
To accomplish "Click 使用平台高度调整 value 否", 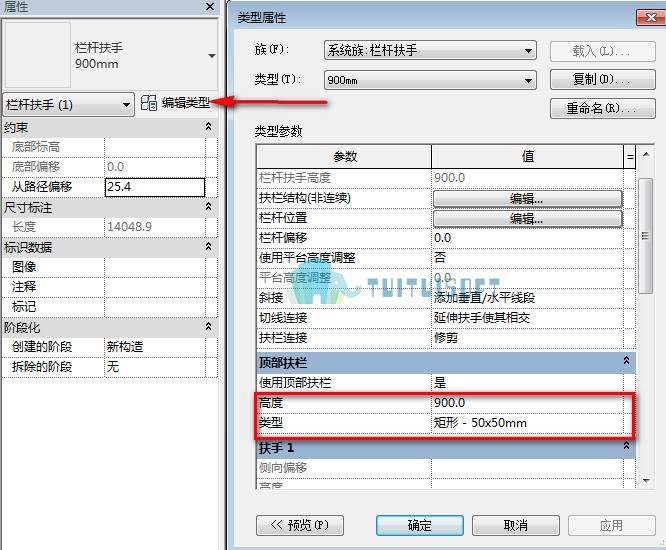I will pyautogui.click(x=527, y=258).
